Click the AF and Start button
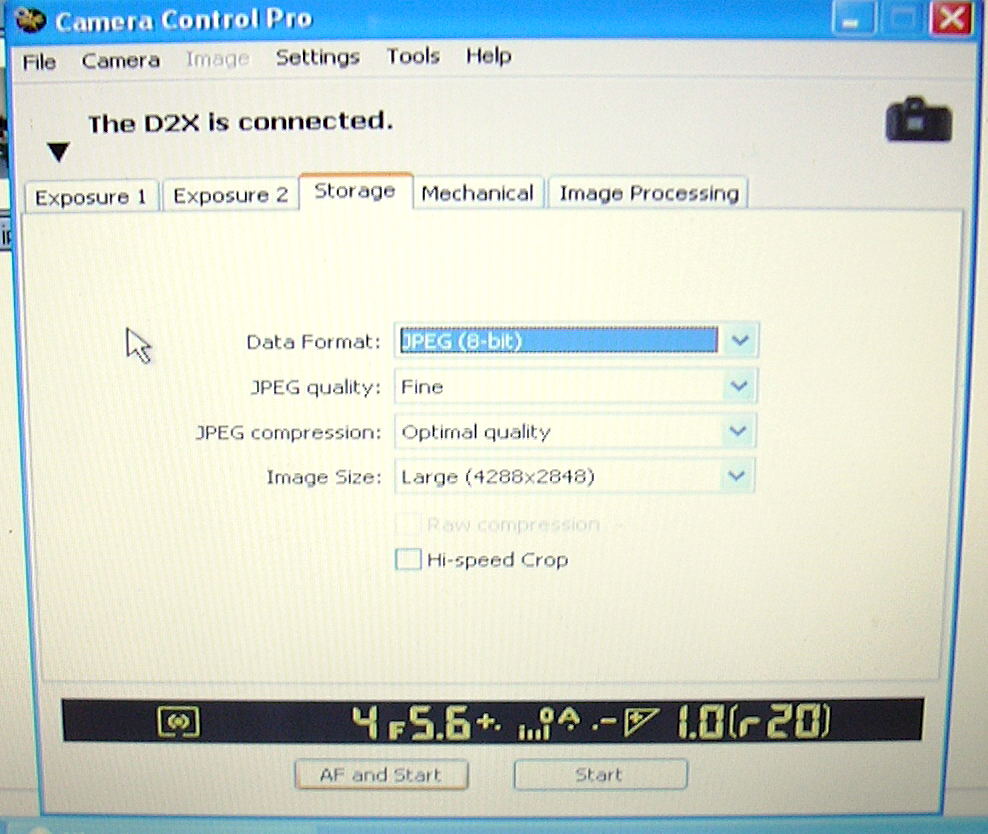 [x=381, y=775]
